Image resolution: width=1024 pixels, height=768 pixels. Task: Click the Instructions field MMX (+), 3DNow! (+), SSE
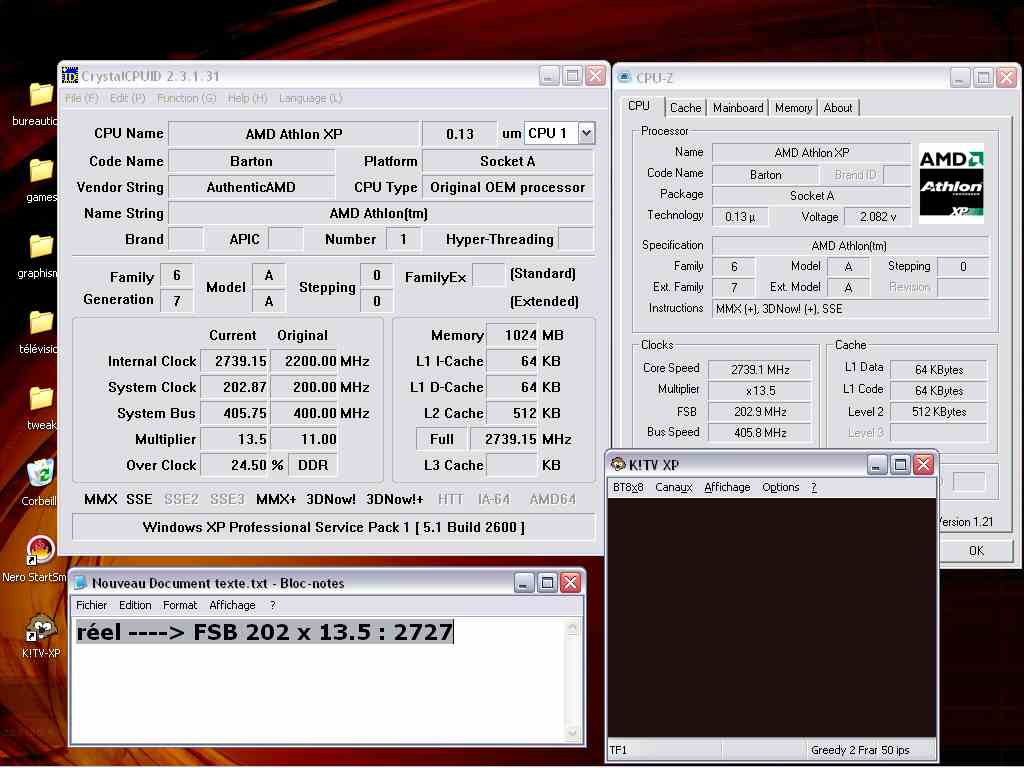click(x=850, y=309)
